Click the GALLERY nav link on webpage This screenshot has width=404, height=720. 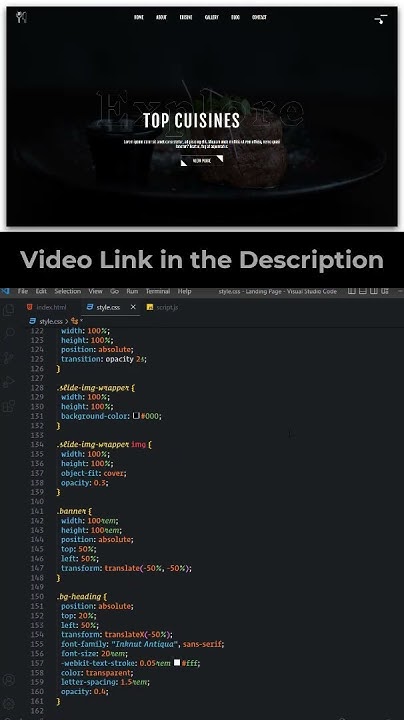(212, 17)
